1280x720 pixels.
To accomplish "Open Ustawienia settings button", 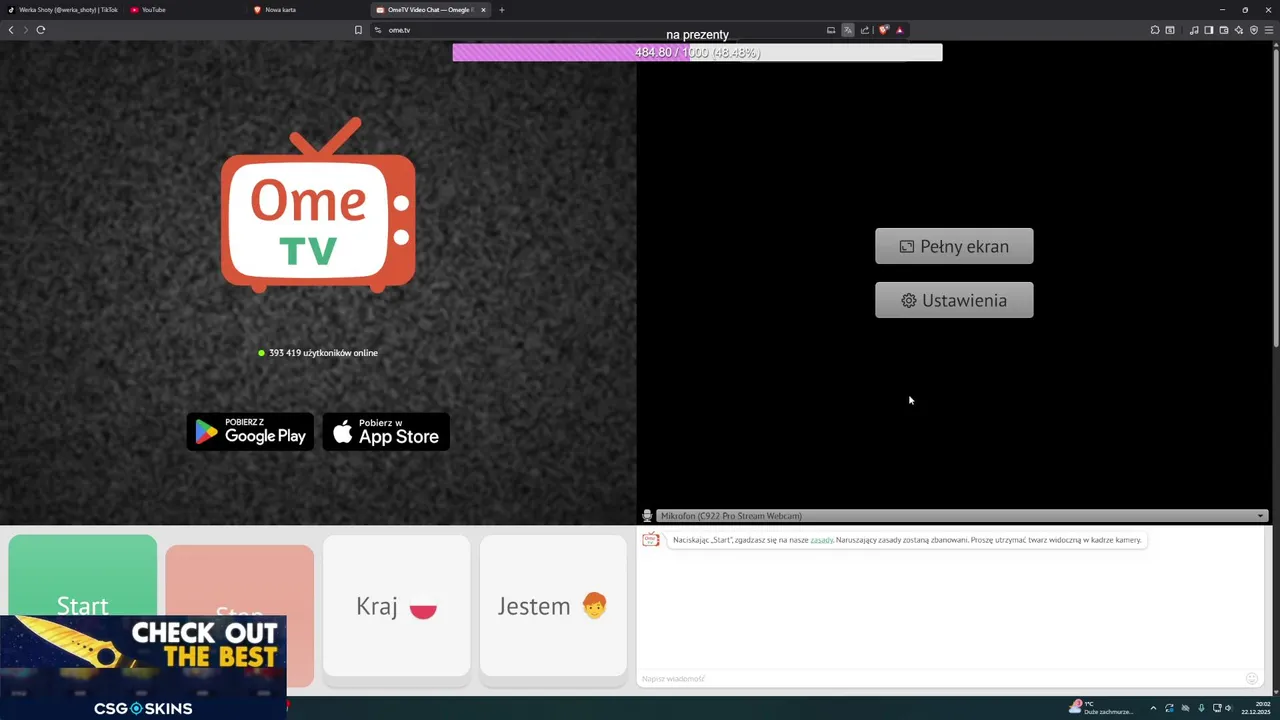I will point(954,300).
